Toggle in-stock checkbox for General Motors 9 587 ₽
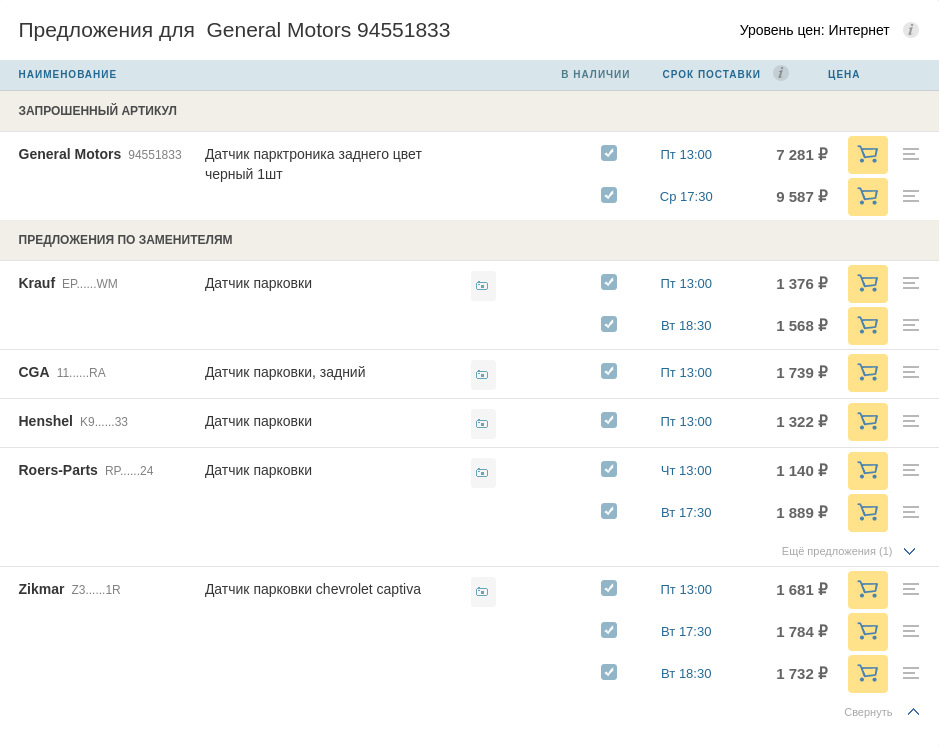 click(609, 195)
